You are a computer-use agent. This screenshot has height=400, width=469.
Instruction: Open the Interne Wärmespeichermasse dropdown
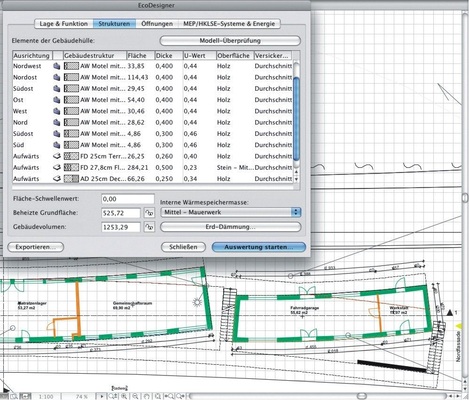tap(231, 212)
